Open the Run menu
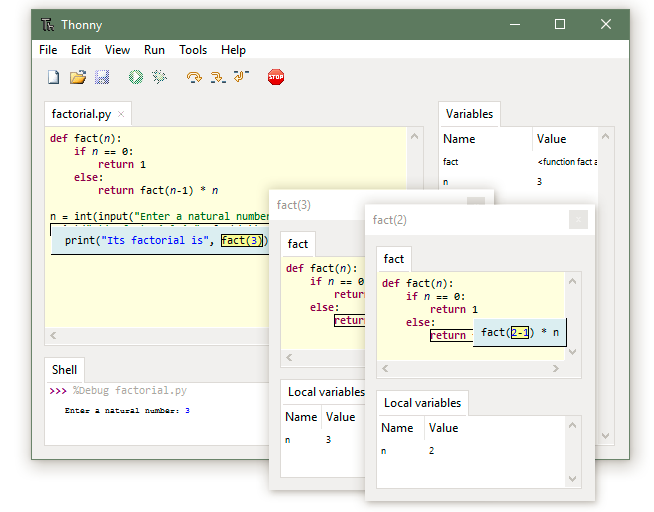Image resolution: width=654 pixels, height=512 pixels. 154,50
